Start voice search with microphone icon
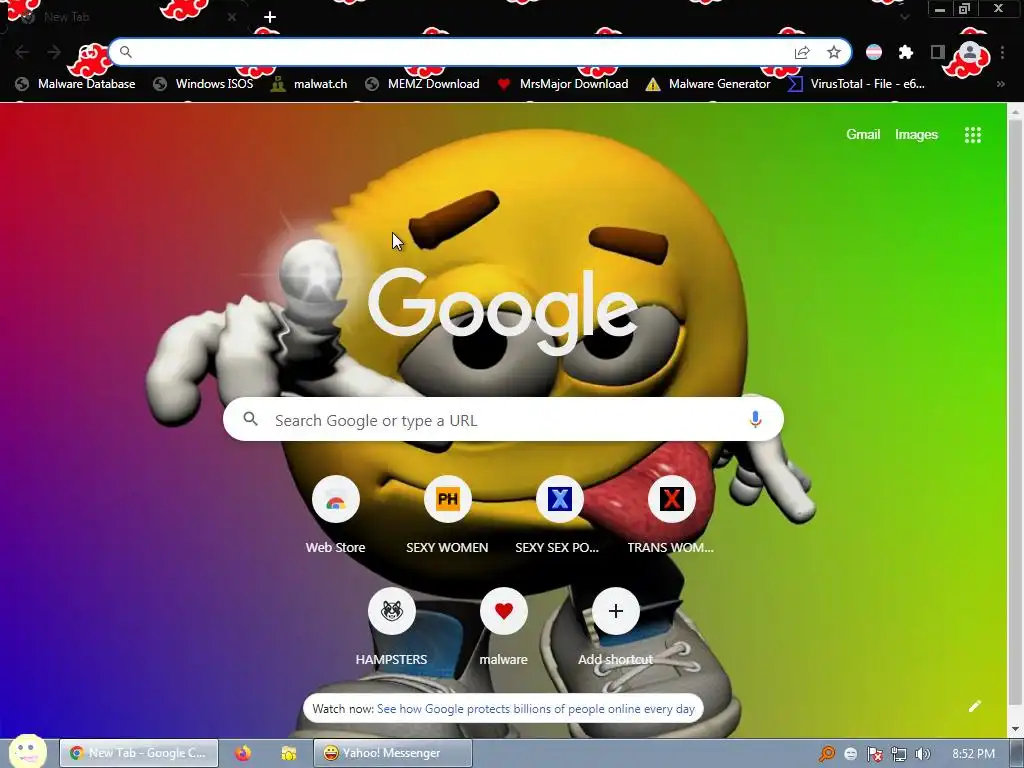This screenshot has width=1024, height=768. [x=755, y=419]
